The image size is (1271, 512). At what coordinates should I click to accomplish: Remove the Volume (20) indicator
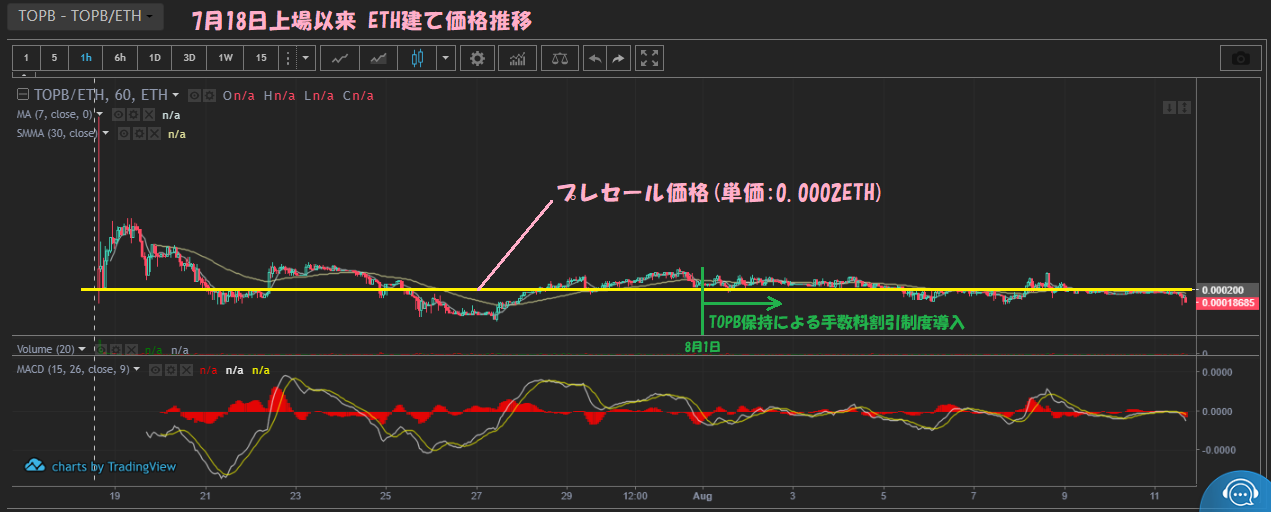pyautogui.click(x=129, y=350)
